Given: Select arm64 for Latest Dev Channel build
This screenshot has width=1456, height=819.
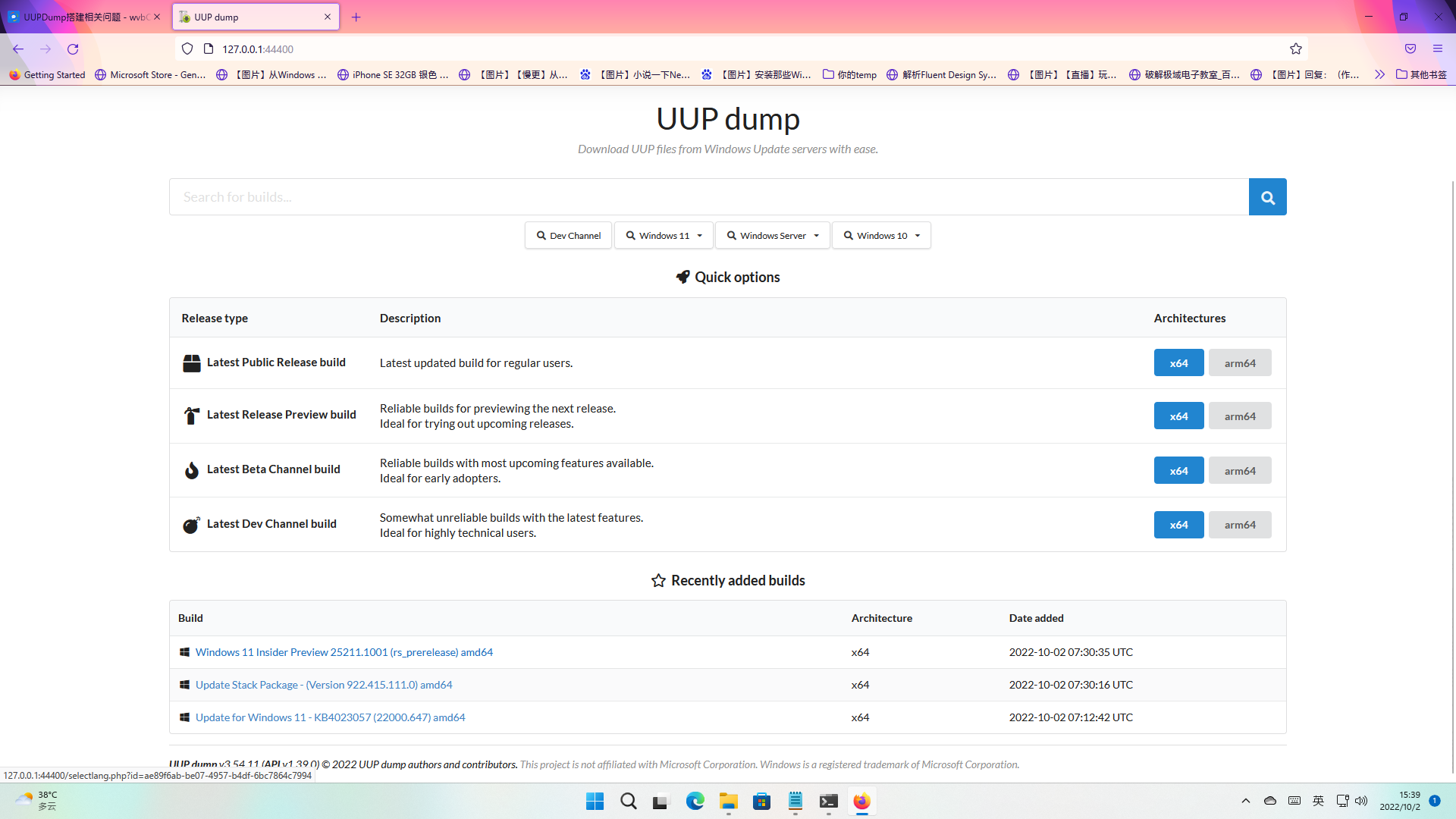Looking at the screenshot, I should (x=1240, y=525).
